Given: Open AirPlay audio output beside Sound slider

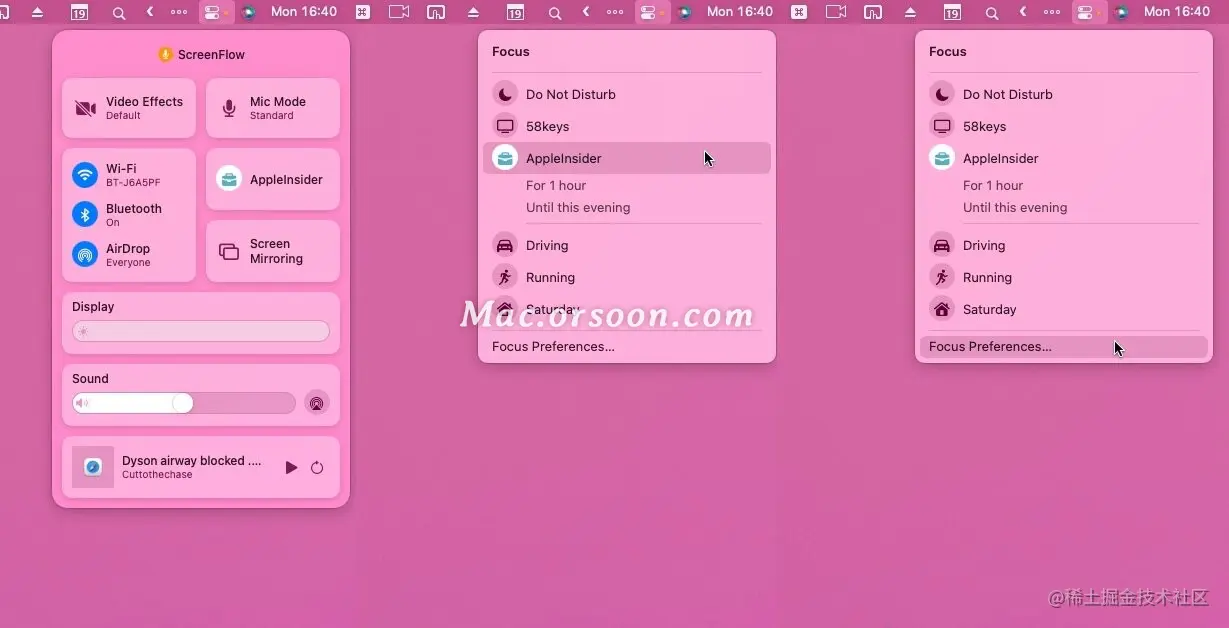Looking at the screenshot, I should click(316, 403).
